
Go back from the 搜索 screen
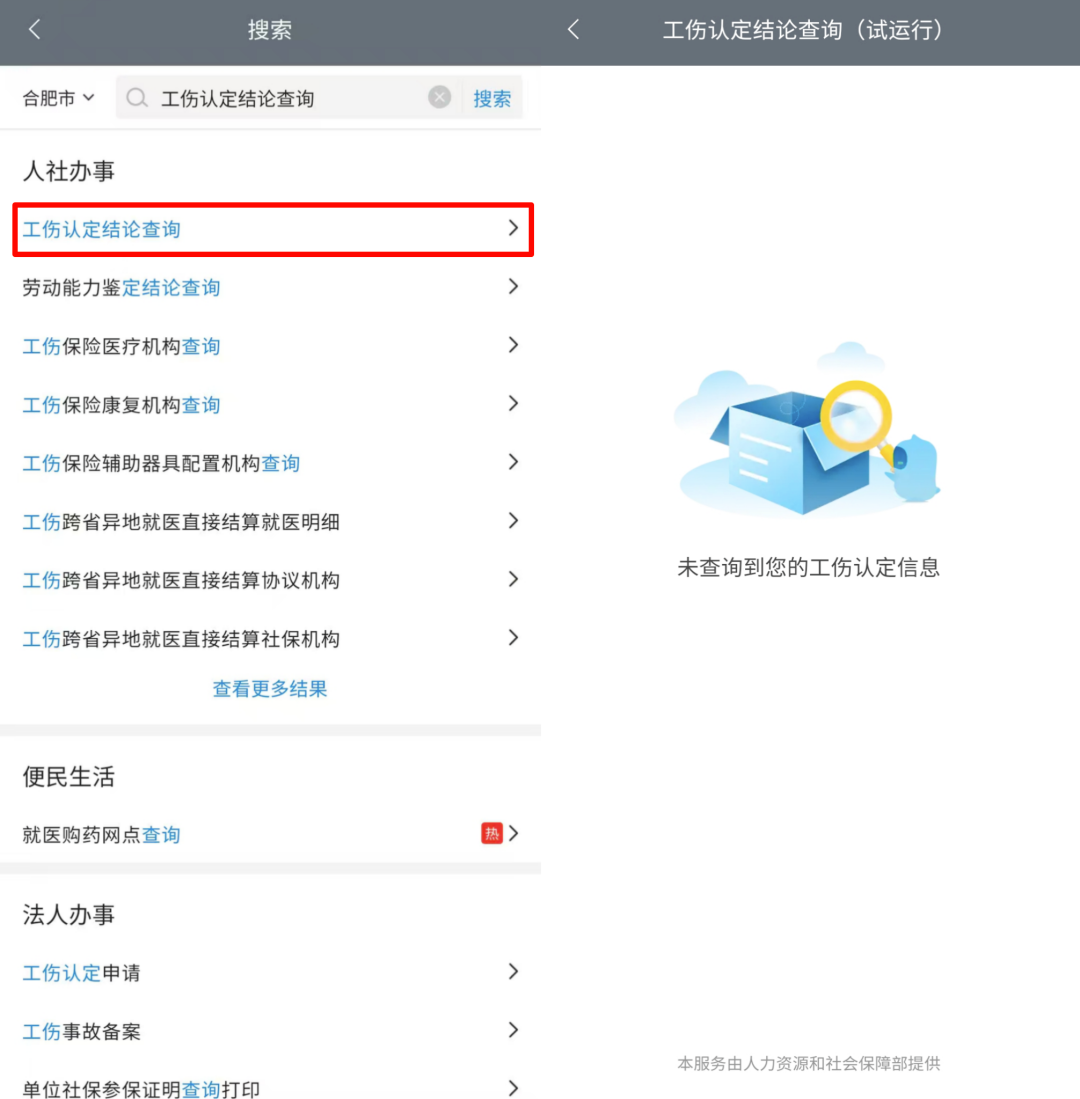(x=34, y=29)
